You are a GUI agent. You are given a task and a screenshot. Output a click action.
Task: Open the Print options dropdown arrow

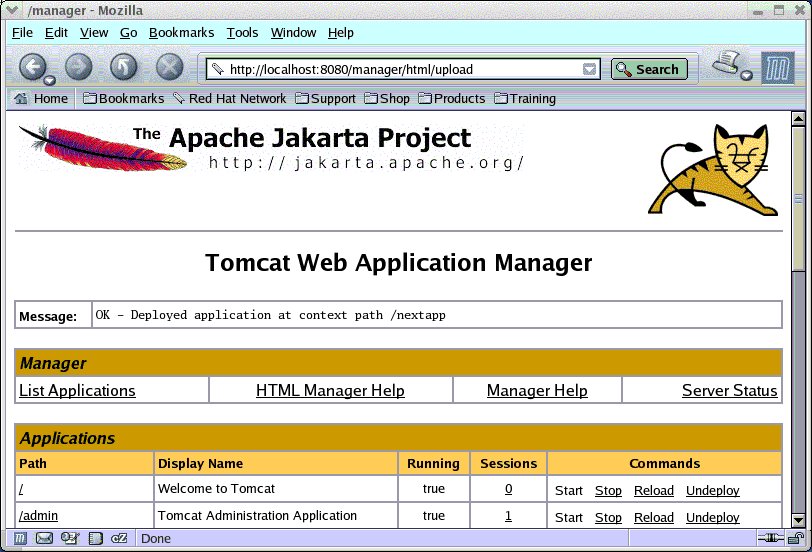(x=746, y=76)
